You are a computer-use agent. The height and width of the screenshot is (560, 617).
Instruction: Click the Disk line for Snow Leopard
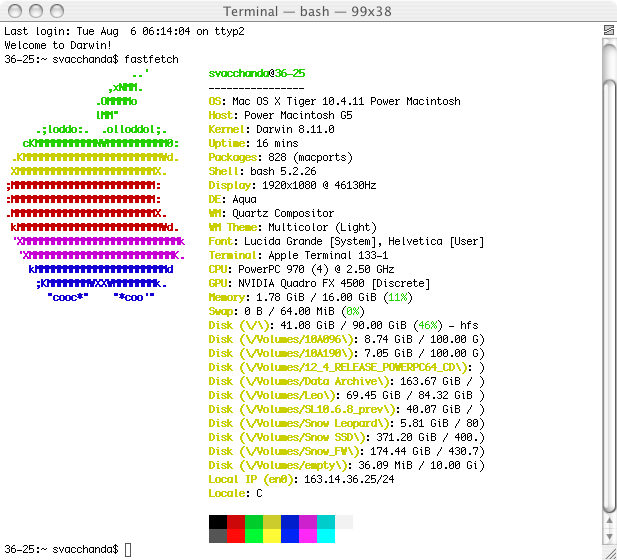[347, 423]
